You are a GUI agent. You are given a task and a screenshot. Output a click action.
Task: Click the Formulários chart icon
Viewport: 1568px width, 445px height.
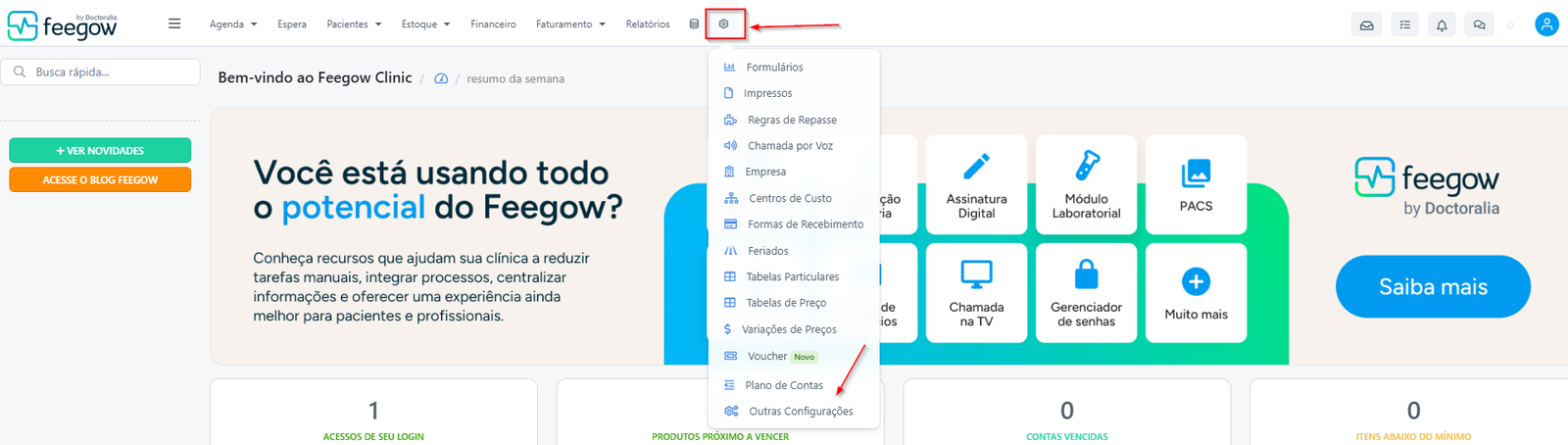tap(729, 67)
